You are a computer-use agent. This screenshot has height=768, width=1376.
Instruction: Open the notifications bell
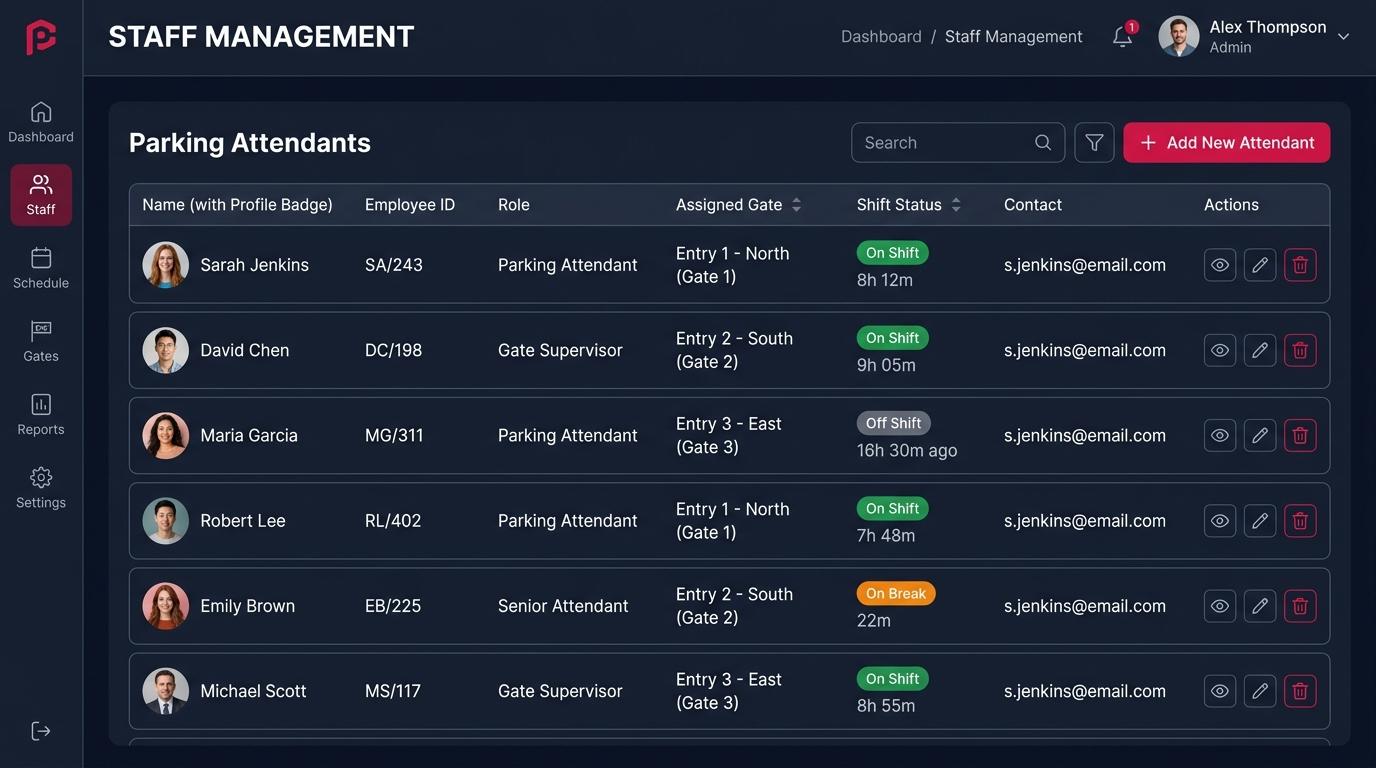click(1123, 37)
